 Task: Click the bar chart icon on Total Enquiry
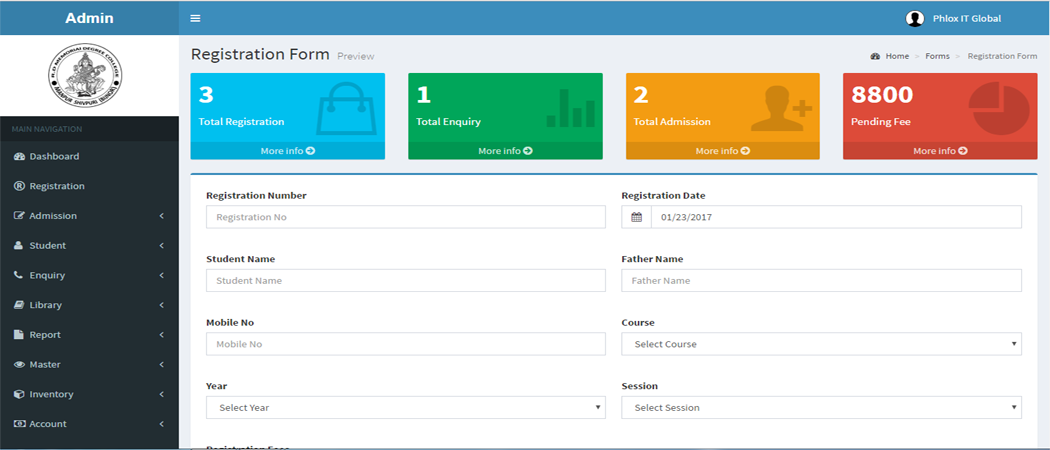[x=571, y=108]
